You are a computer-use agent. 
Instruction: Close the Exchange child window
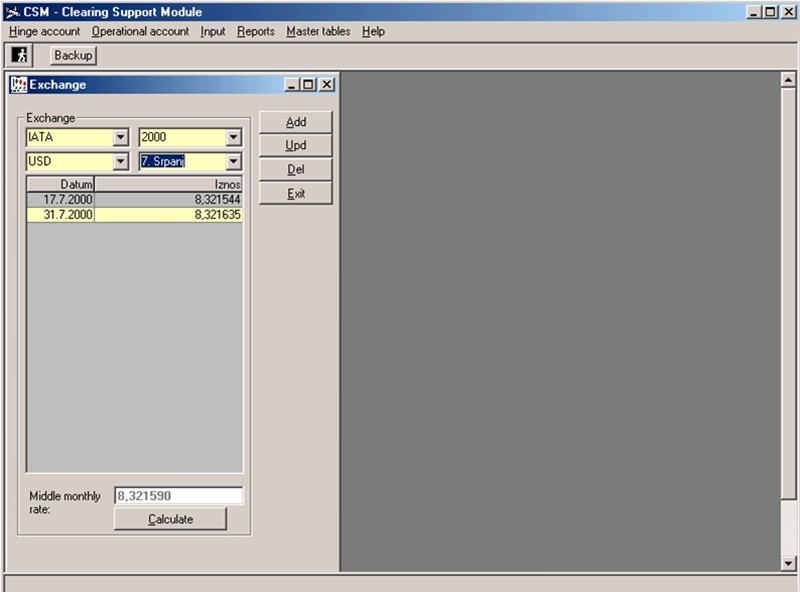coord(327,85)
